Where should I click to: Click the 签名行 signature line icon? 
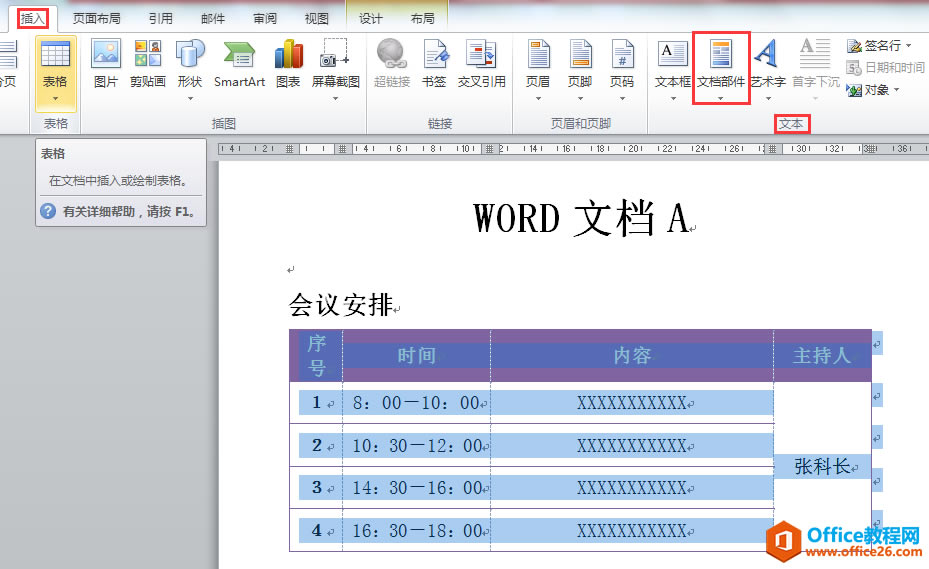pyautogui.click(x=854, y=46)
